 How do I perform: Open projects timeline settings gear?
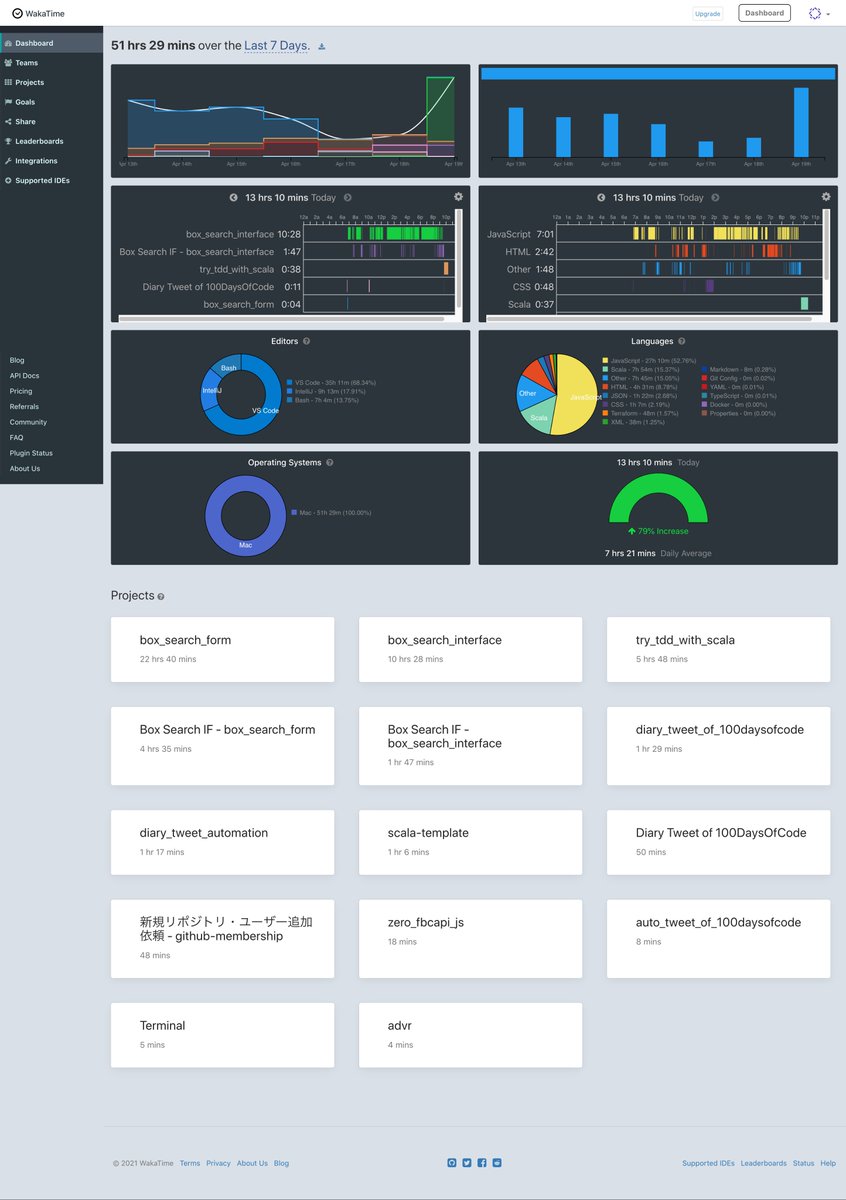point(458,197)
